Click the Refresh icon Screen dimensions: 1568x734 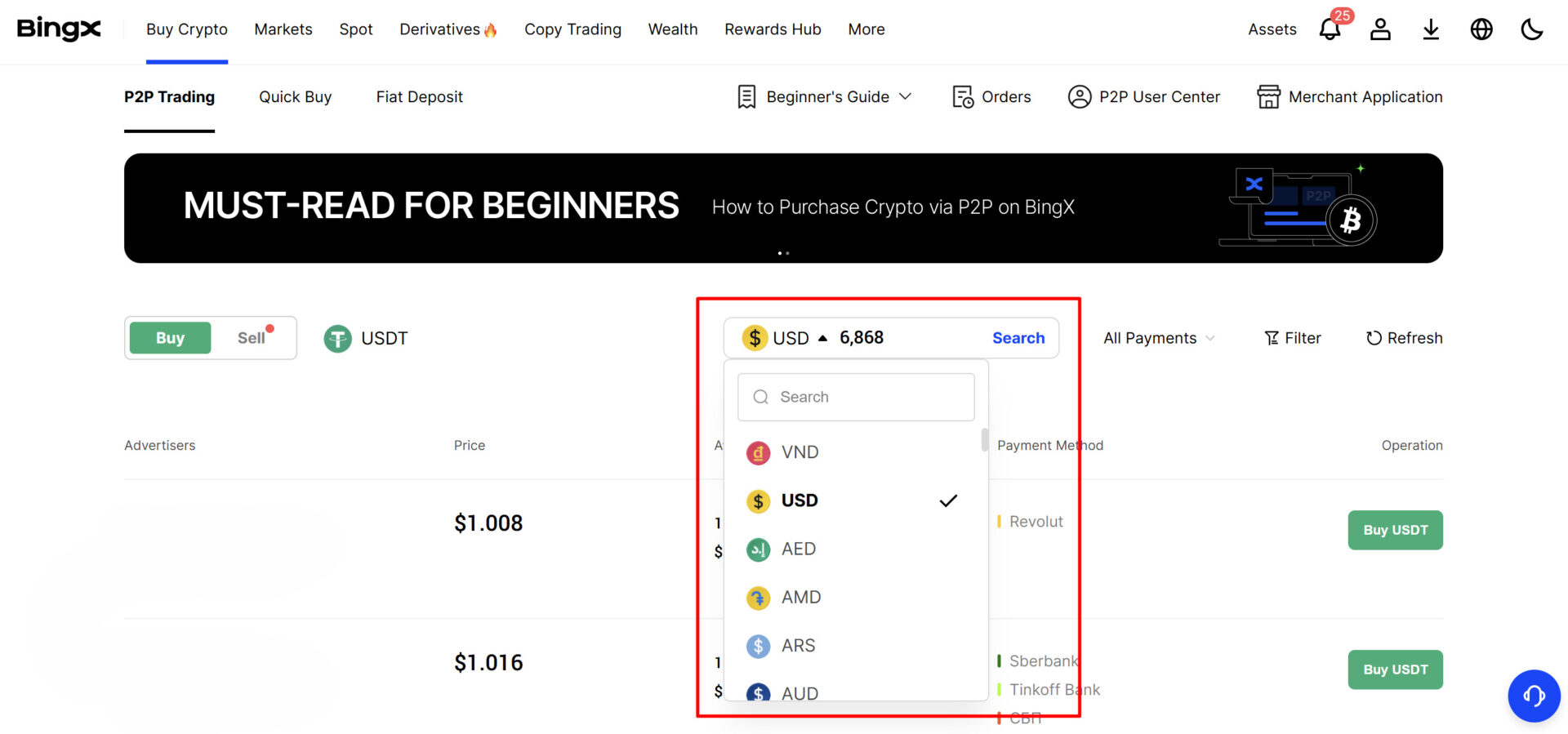click(1374, 338)
